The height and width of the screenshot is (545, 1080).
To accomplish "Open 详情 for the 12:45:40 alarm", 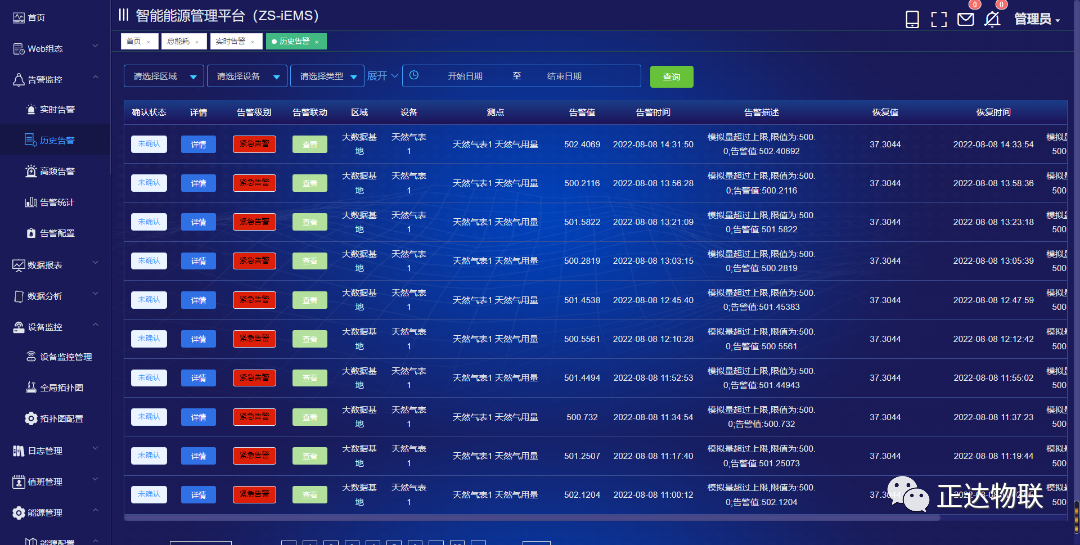I will (x=198, y=300).
